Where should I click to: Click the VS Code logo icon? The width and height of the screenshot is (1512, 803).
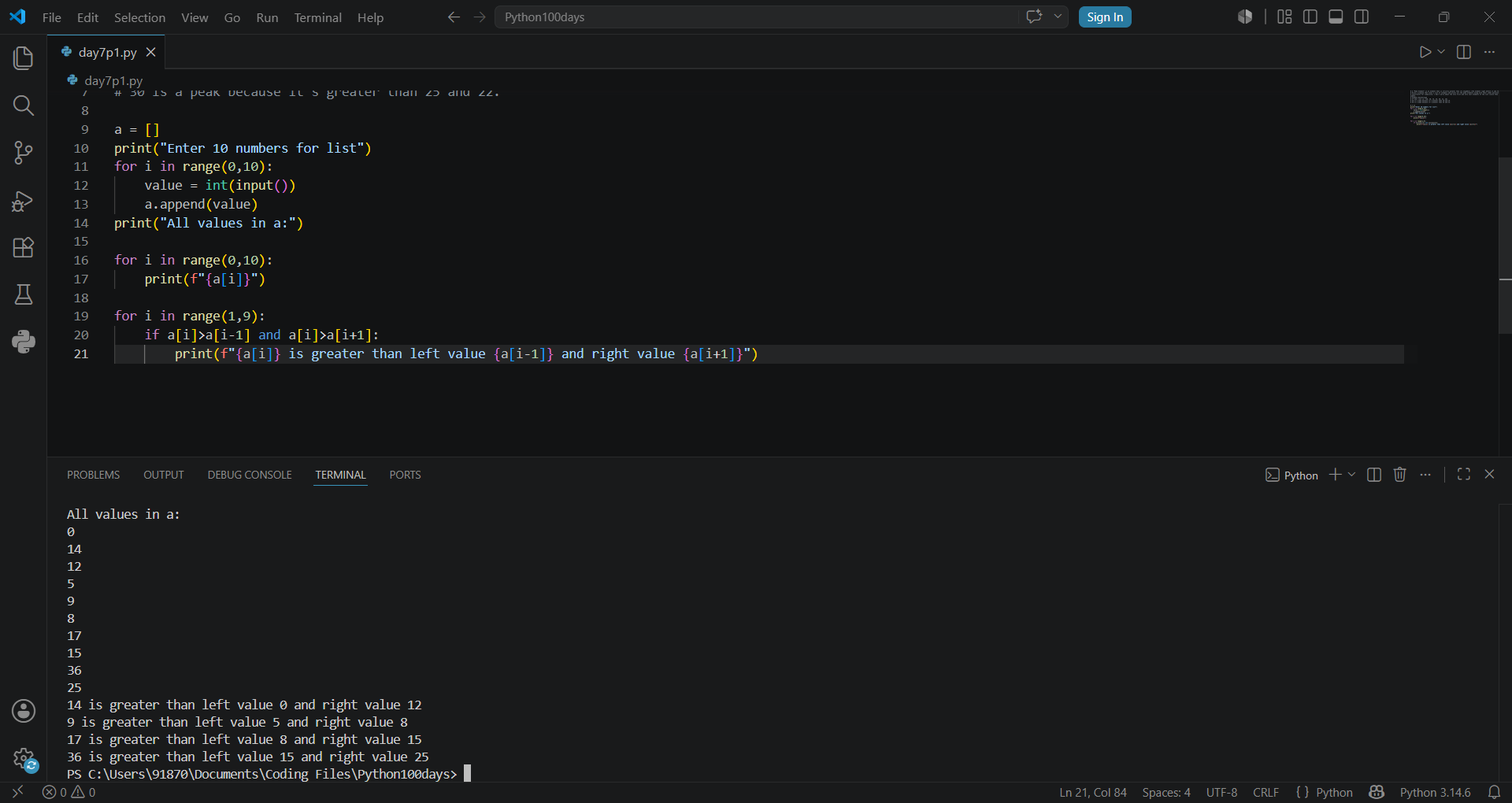pos(17,17)
